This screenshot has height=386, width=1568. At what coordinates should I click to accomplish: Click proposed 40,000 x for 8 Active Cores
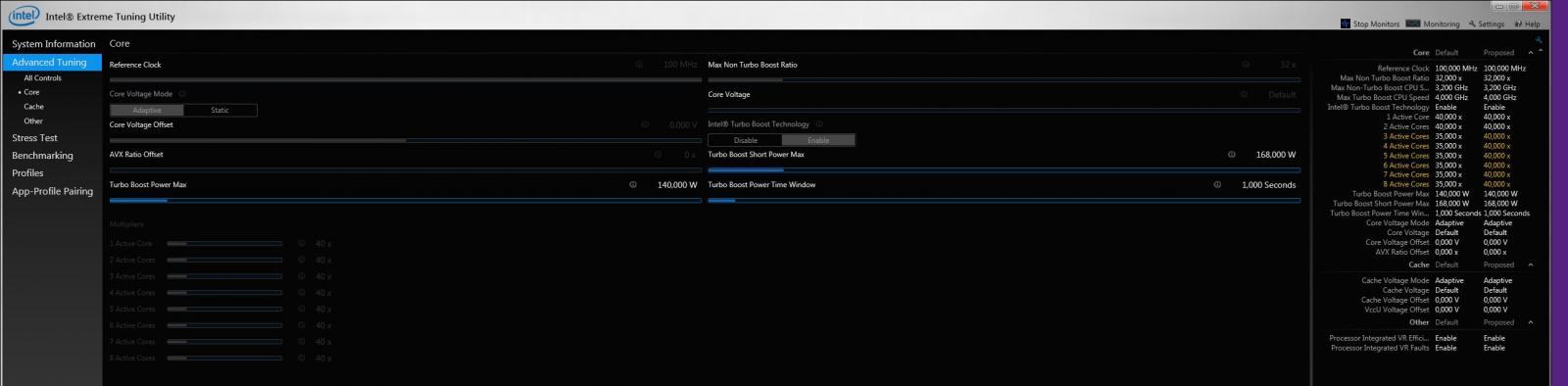(1496, 184)
